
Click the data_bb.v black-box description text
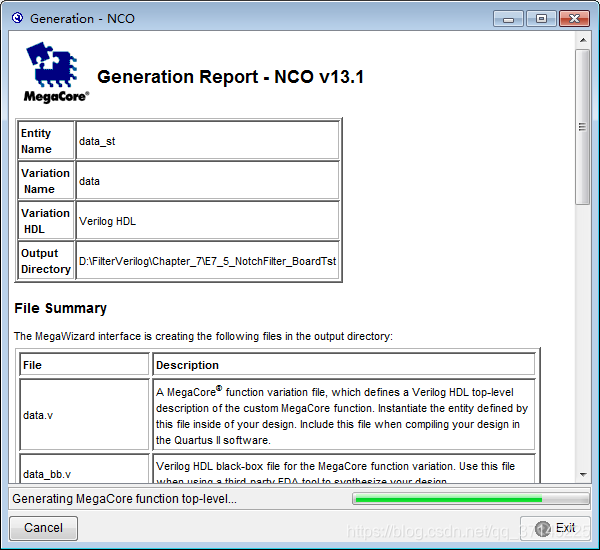point(335,473)
